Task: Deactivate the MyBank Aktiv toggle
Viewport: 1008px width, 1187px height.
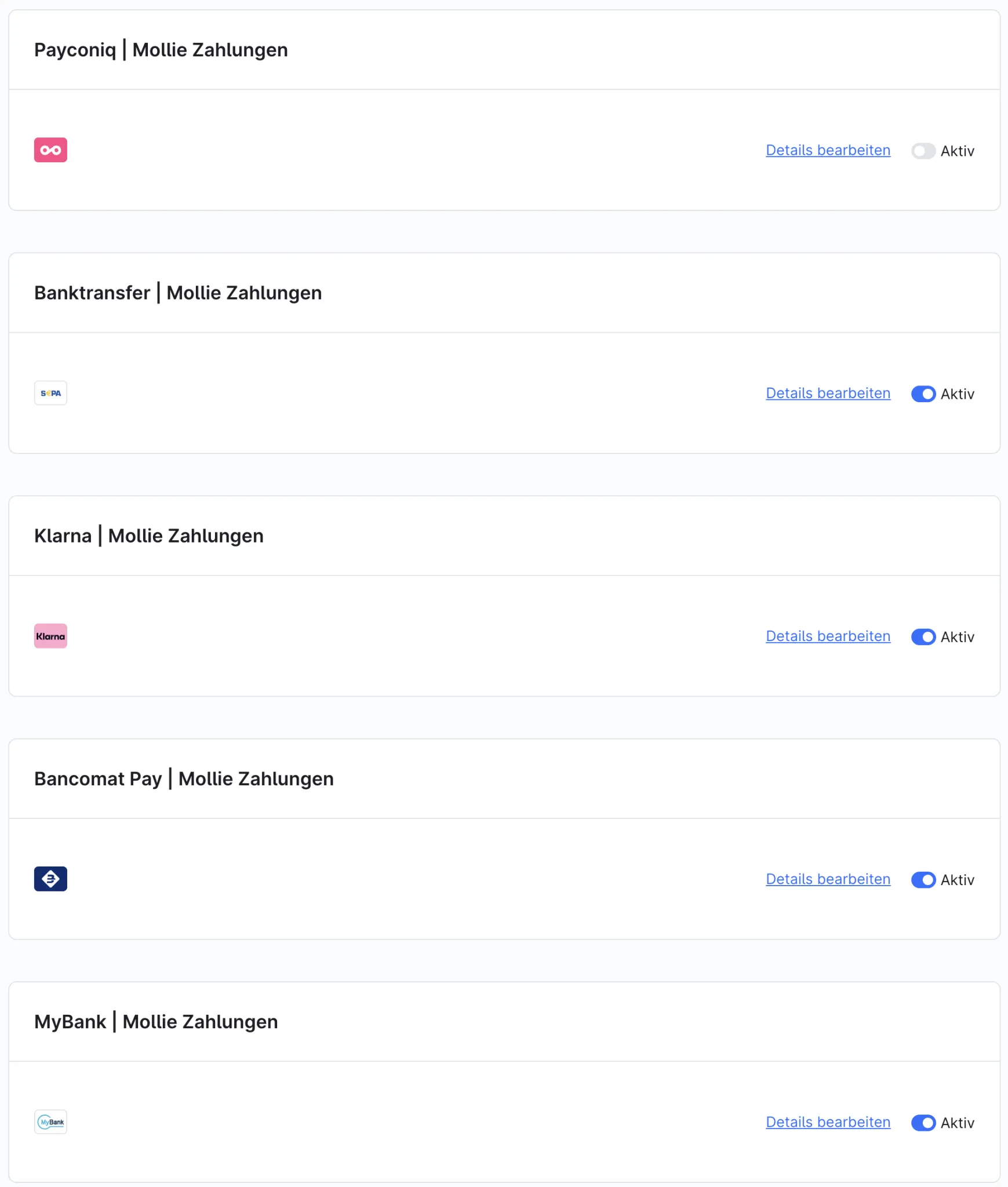Action: coord(923,1122)
